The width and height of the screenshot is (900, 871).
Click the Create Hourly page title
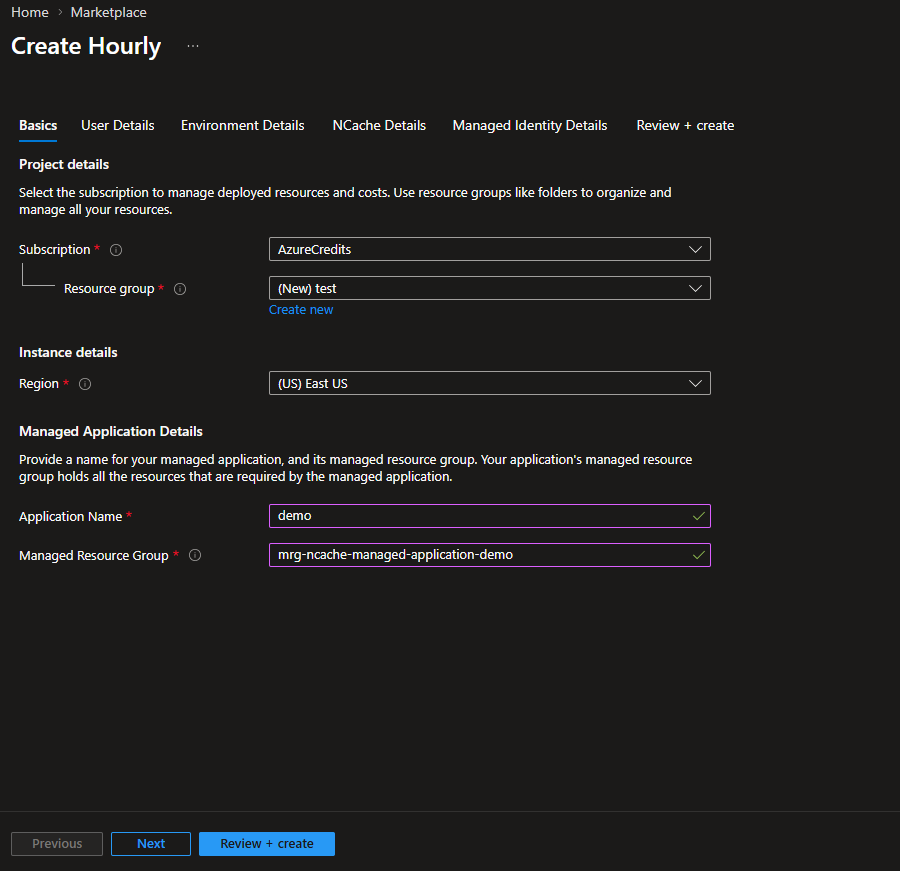pos(86,46)
